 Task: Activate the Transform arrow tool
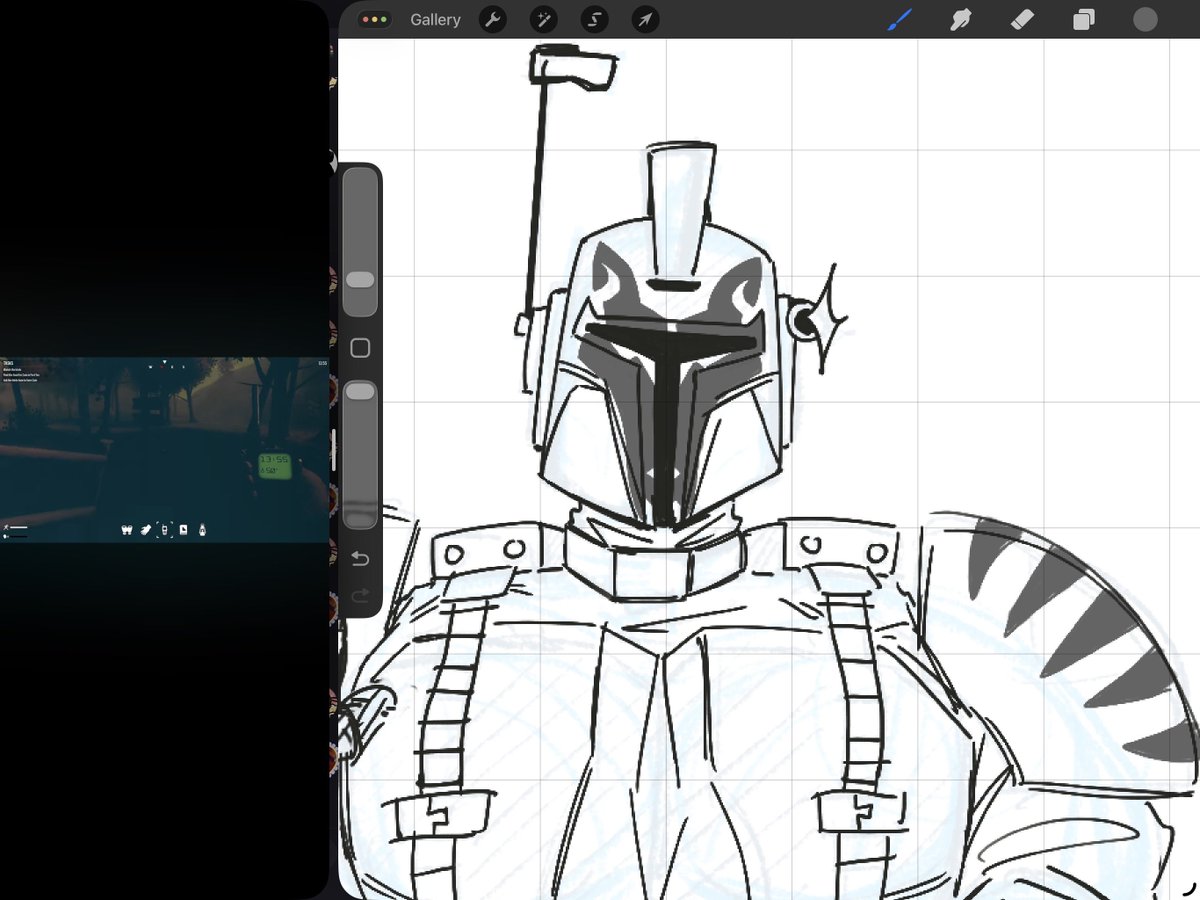point(646,19)
